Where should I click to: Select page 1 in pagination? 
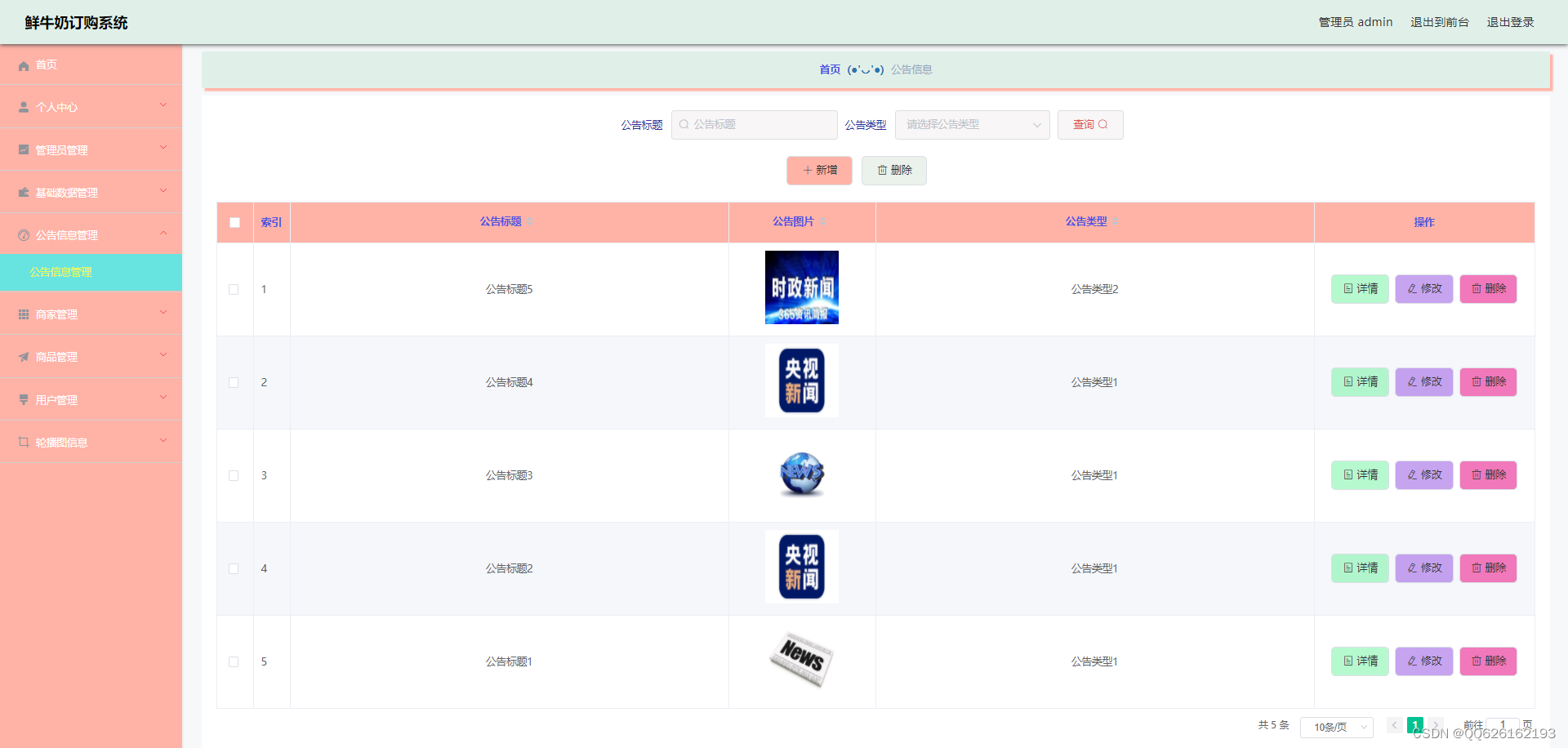point(1415,725)
